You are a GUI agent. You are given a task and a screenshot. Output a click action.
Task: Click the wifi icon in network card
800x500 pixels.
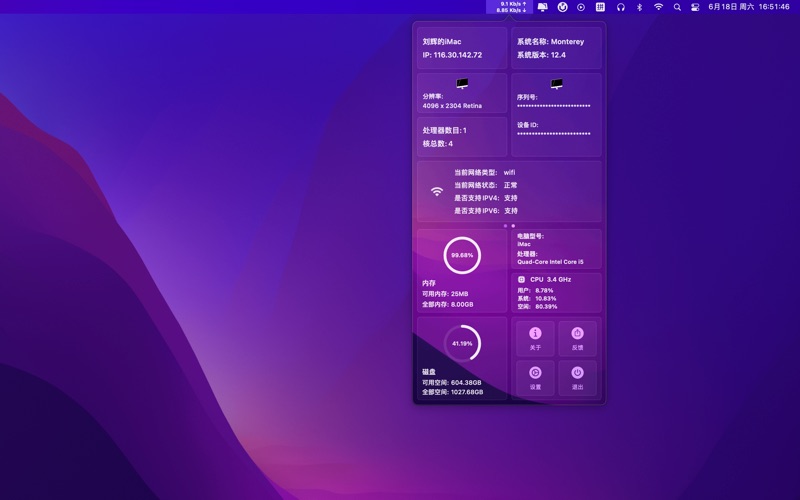click(x=437, y=192)
